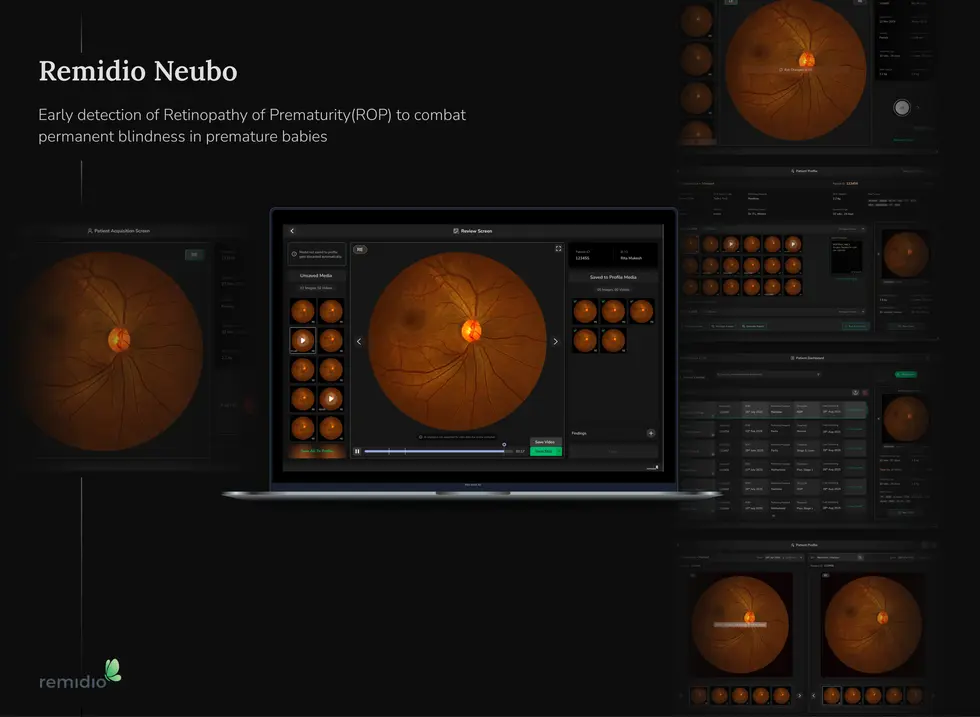Open fourth-row left Unsaved Media thumbnail
Image resolution: width=980 pixels, height=717 pixels.
[x=302, y=399]
